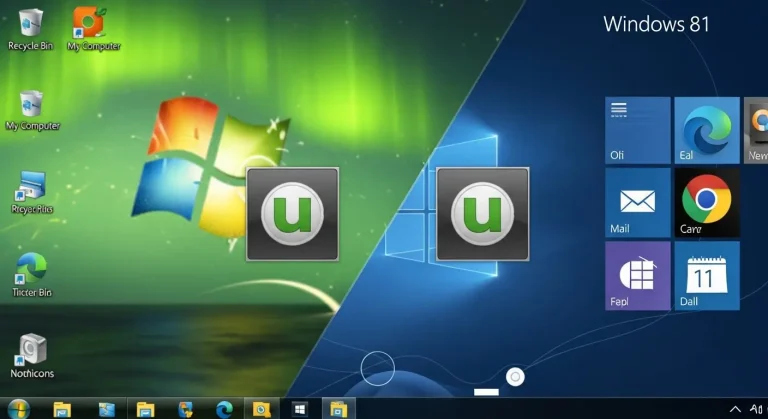Click the A0 indicator in the system tray
This screenshot has width=768, height=419.
click(756, 409)
